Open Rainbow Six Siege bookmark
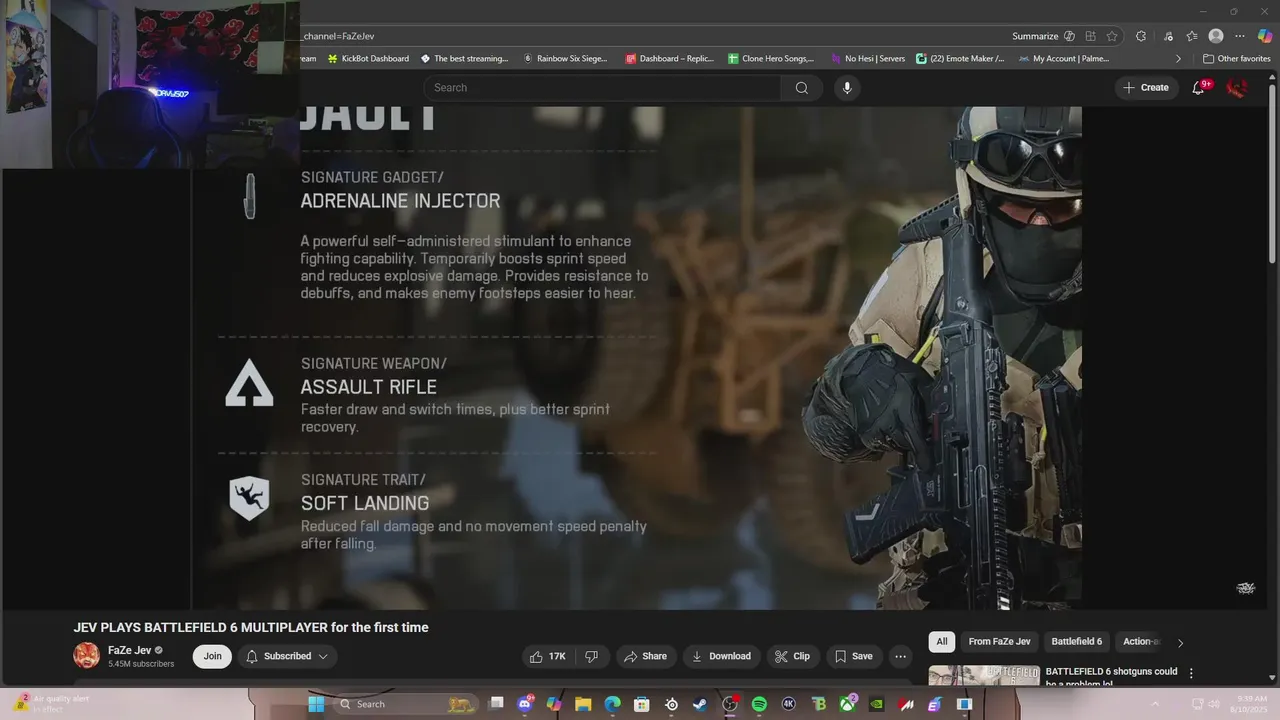 click(x=565, y=59)
